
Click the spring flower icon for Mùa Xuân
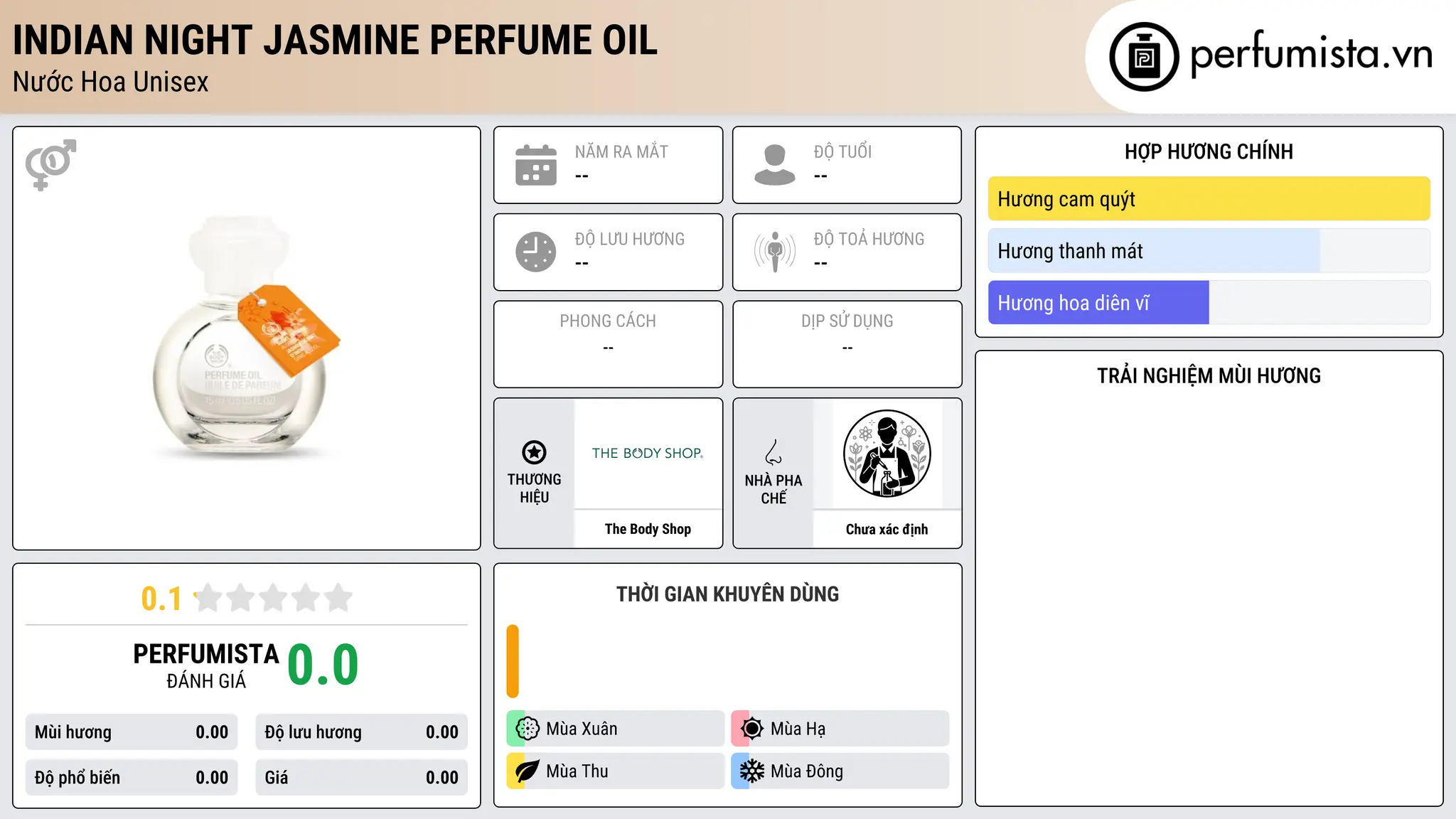tap(528, 729)
